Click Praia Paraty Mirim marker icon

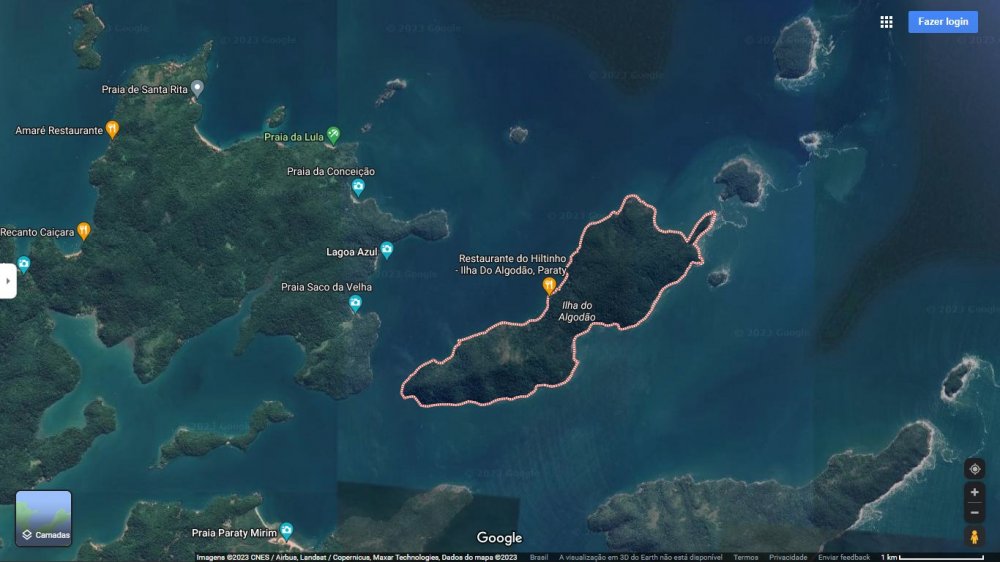(286, 530)
